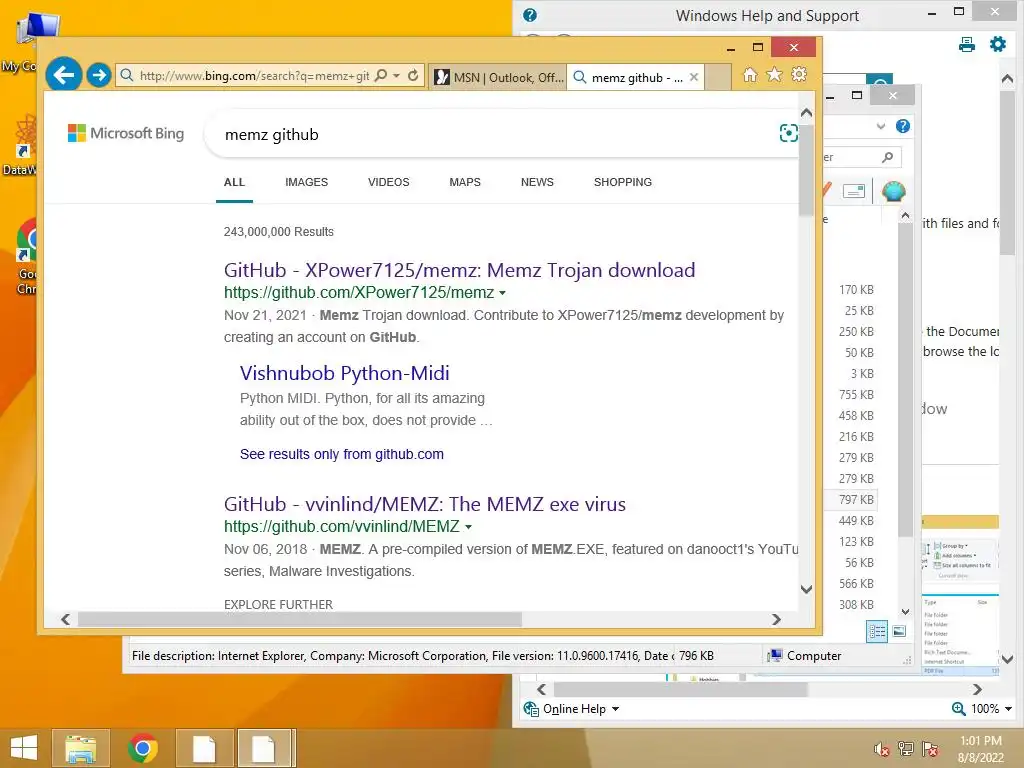This screenshot has height=768, width=1024.
Task: Select the 170 KB file size entry
Action: (856, 289)
